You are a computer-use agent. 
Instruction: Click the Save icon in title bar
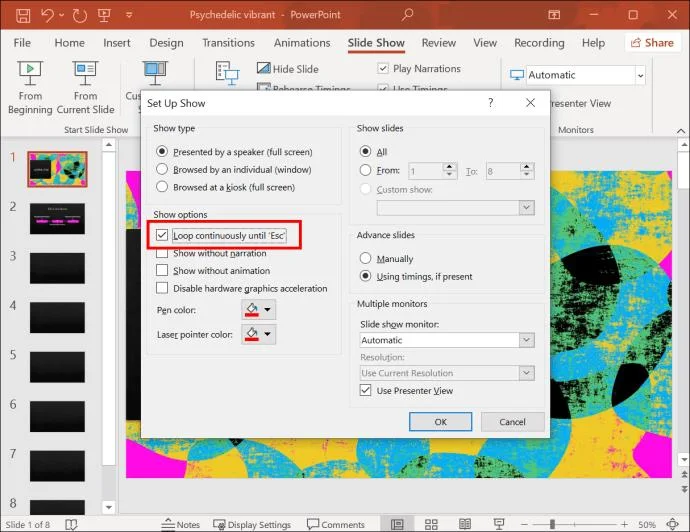(x=23, y=15)
